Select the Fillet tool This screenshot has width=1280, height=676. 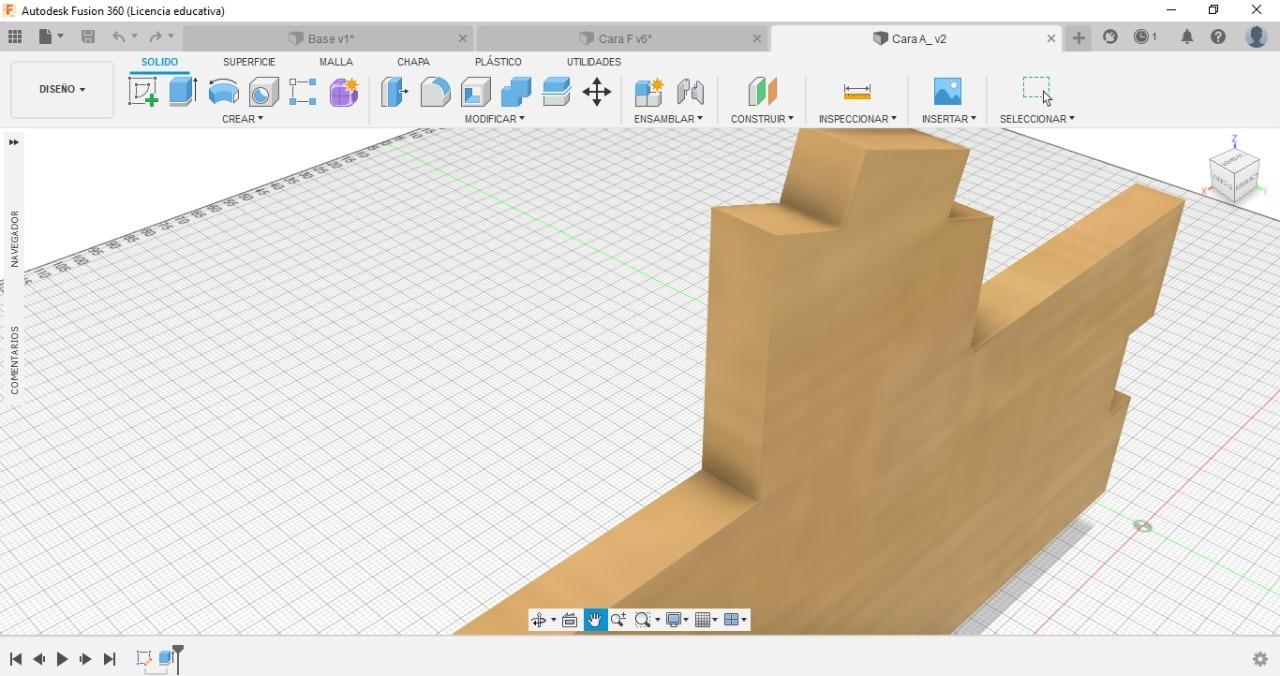[x=435, y=92]
